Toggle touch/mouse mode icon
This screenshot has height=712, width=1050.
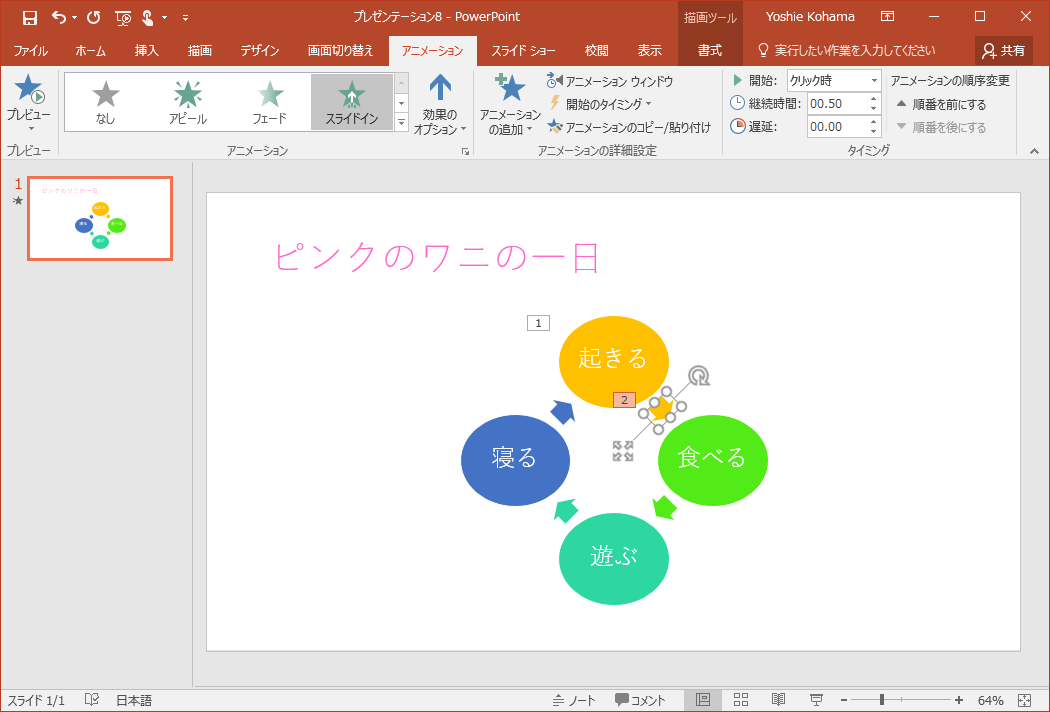pos(147,17)
